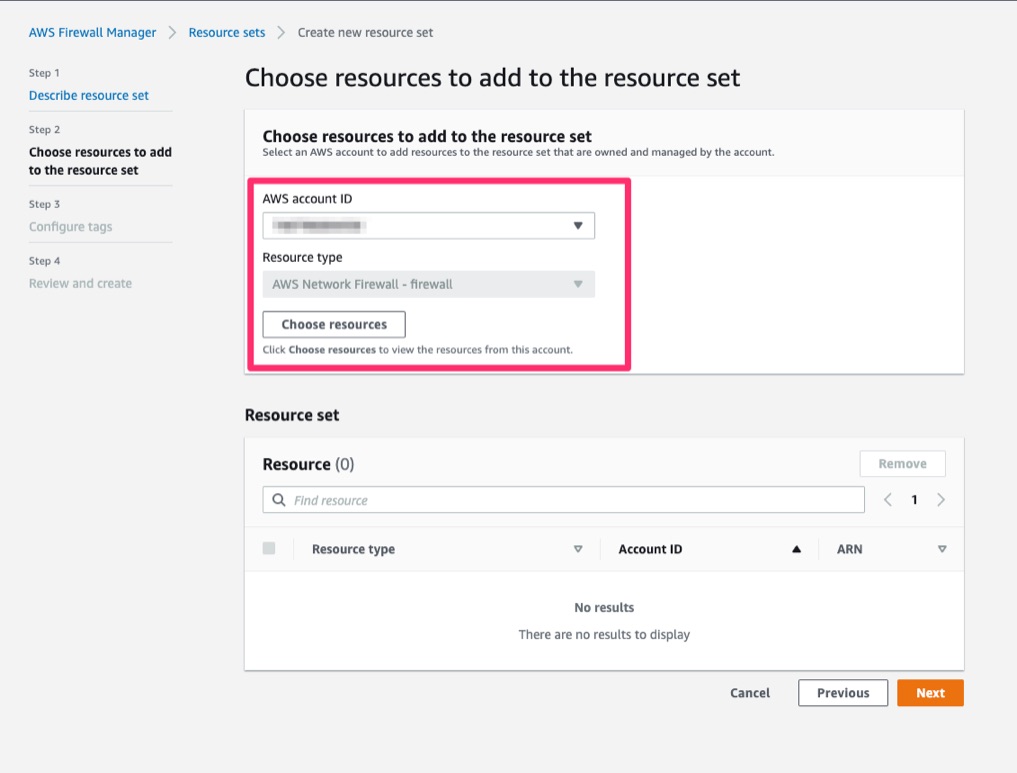Click the Account ID ascending sort icon

click(796, 549)
